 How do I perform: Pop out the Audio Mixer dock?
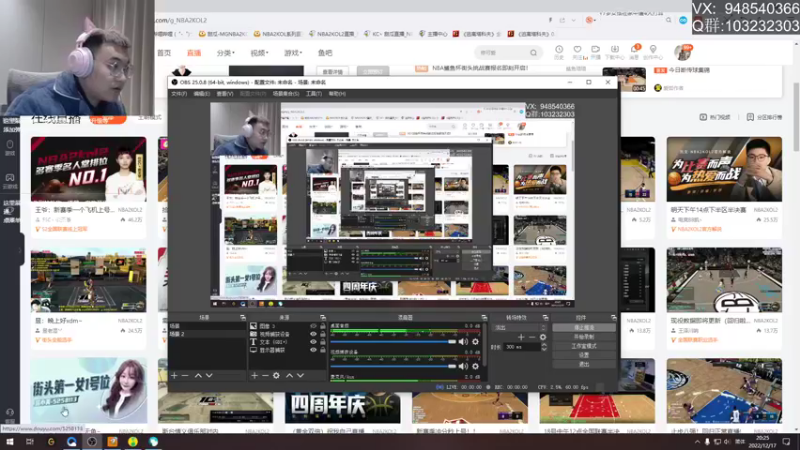click(x=484, y=317)
